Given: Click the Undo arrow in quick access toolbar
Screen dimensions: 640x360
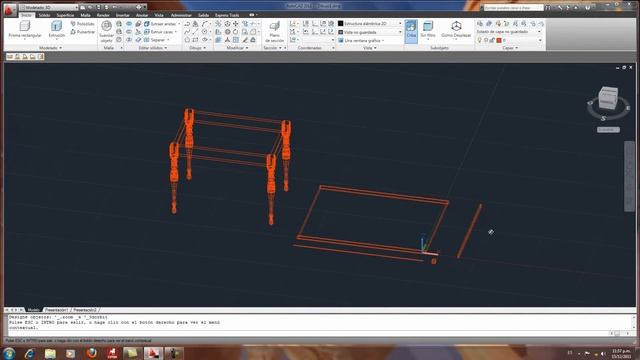Looking at the screenshot, I should tap(115, 7).
